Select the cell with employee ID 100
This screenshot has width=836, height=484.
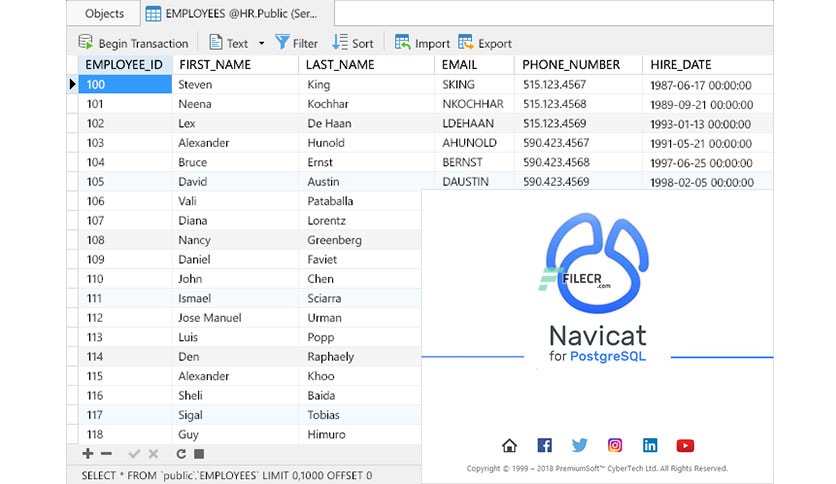coord(125,84)
